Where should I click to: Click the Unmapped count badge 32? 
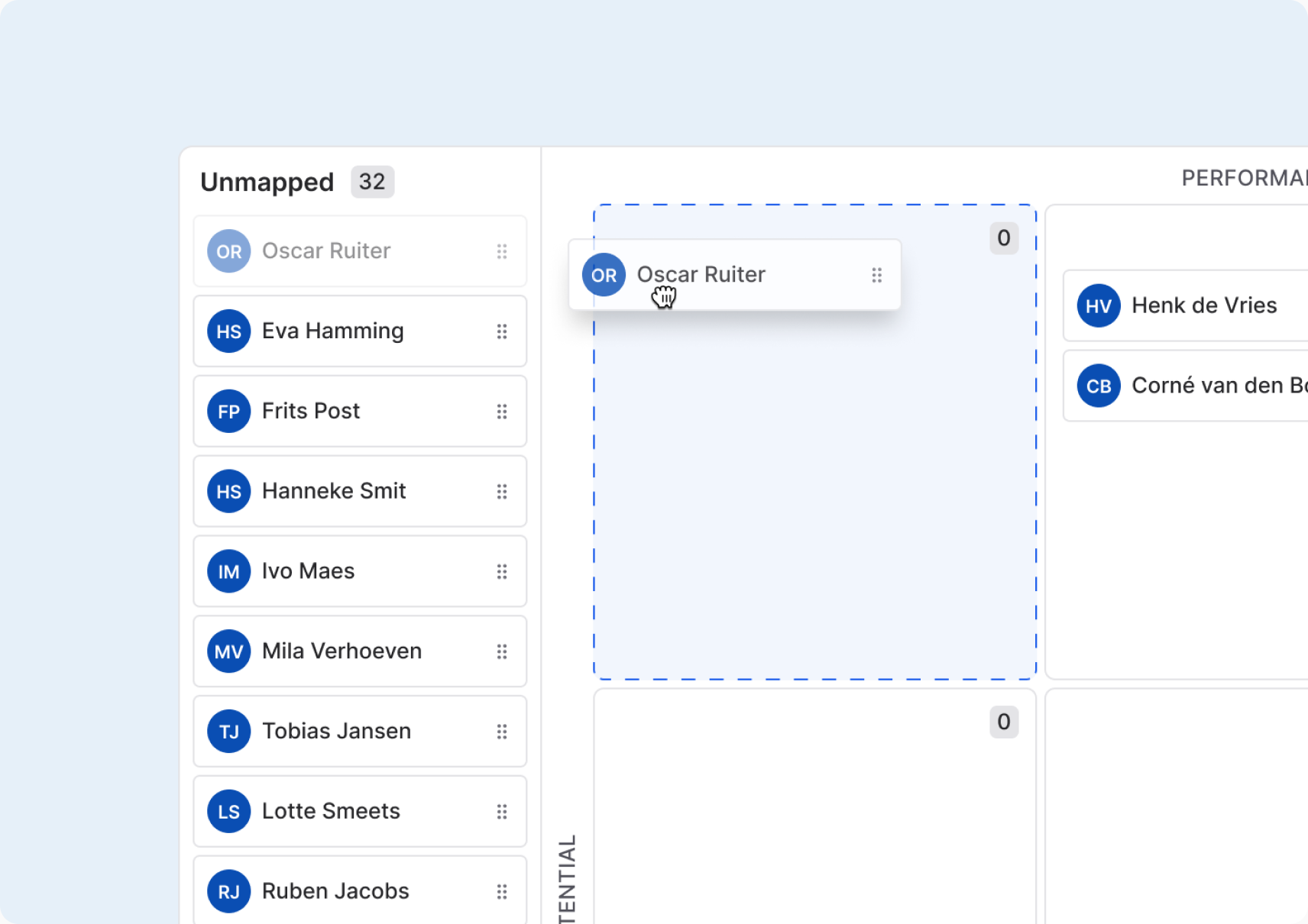coord(372,182)
